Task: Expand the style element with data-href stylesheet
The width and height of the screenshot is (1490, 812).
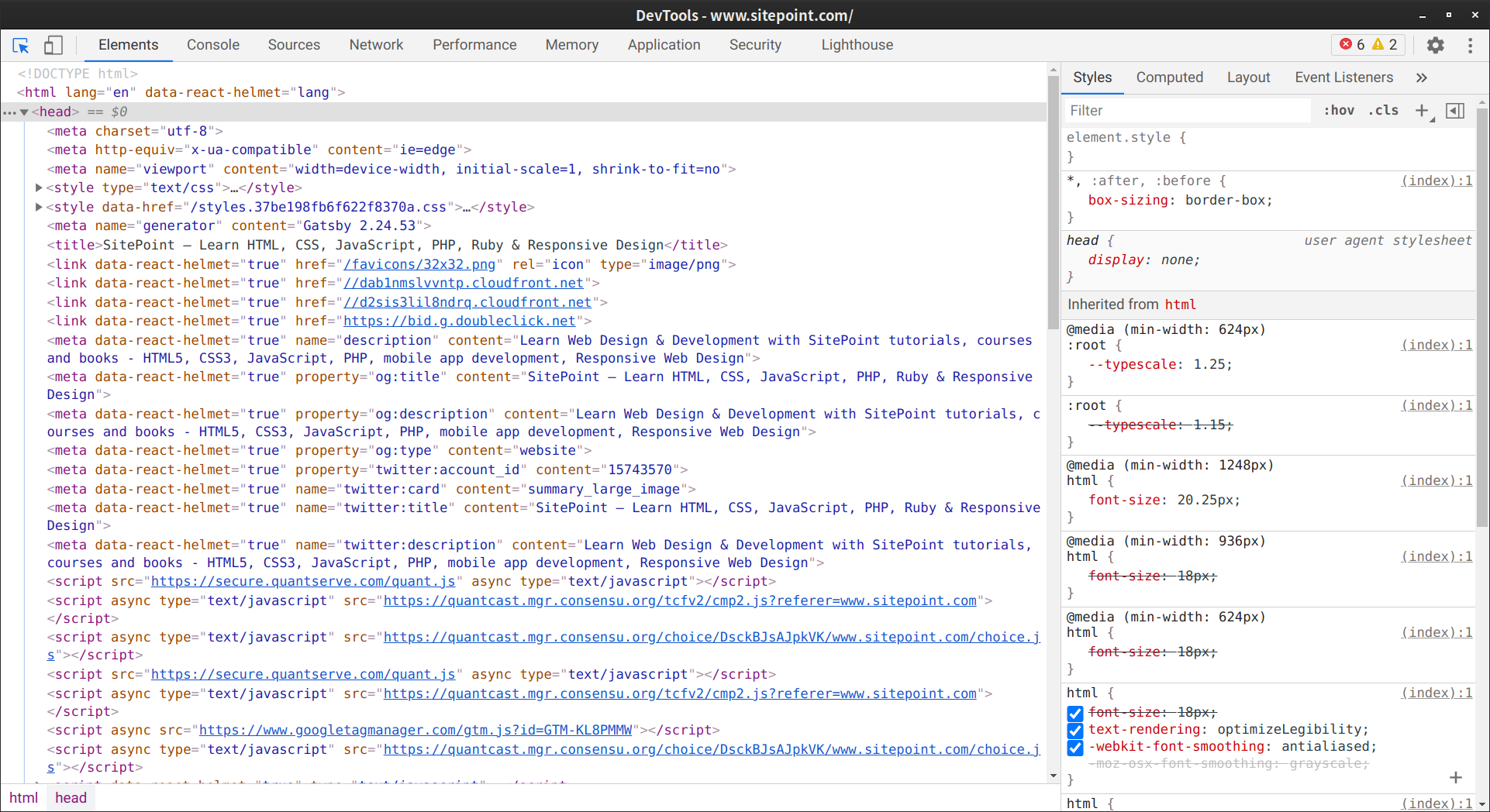Action: pyautogui.click(x=38, y=207)
